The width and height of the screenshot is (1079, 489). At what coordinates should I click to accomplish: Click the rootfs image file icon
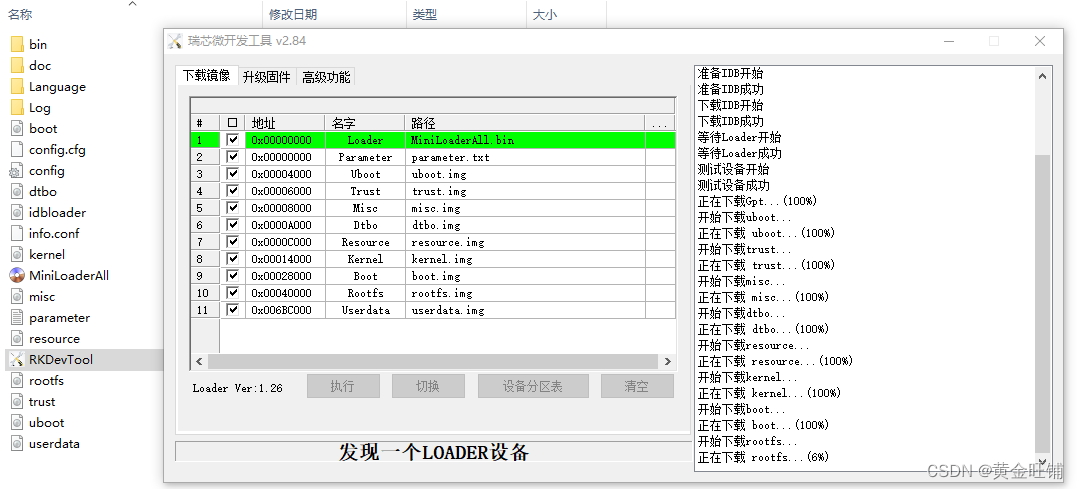pyautogui.click(x=16, y=380)
